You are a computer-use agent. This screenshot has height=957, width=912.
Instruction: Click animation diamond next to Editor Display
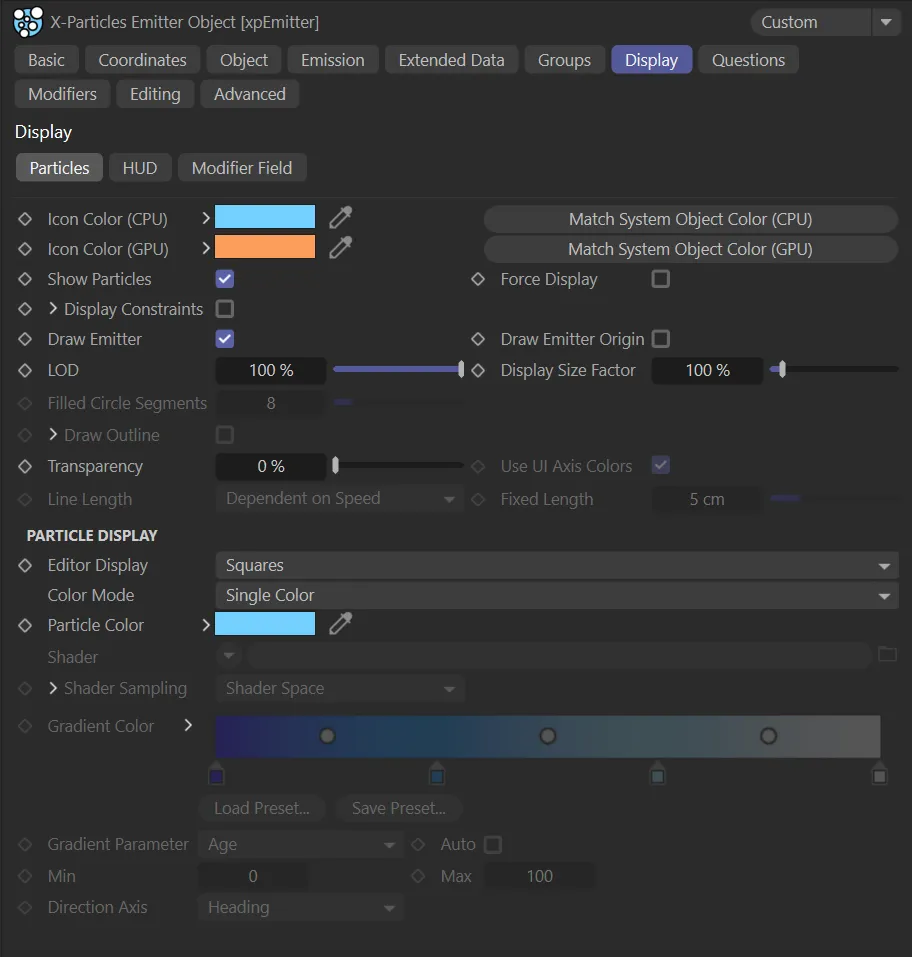26,565
